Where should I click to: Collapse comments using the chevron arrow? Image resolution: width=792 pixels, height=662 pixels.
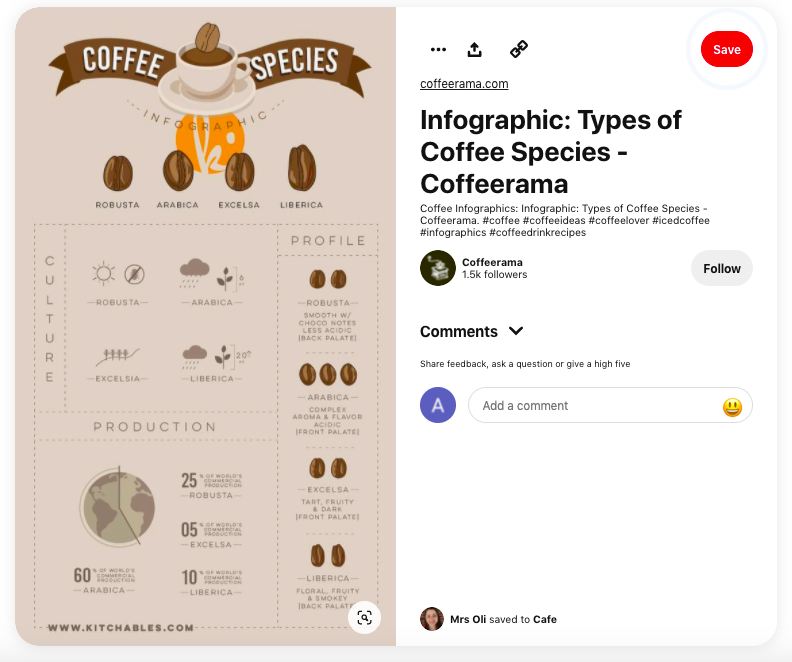tap(516, 331)
